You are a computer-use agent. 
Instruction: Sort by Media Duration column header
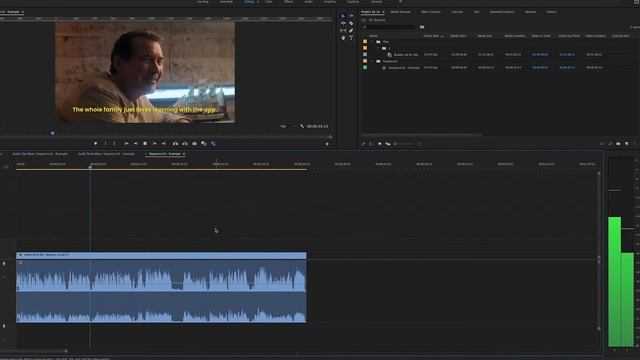(515, 36)
